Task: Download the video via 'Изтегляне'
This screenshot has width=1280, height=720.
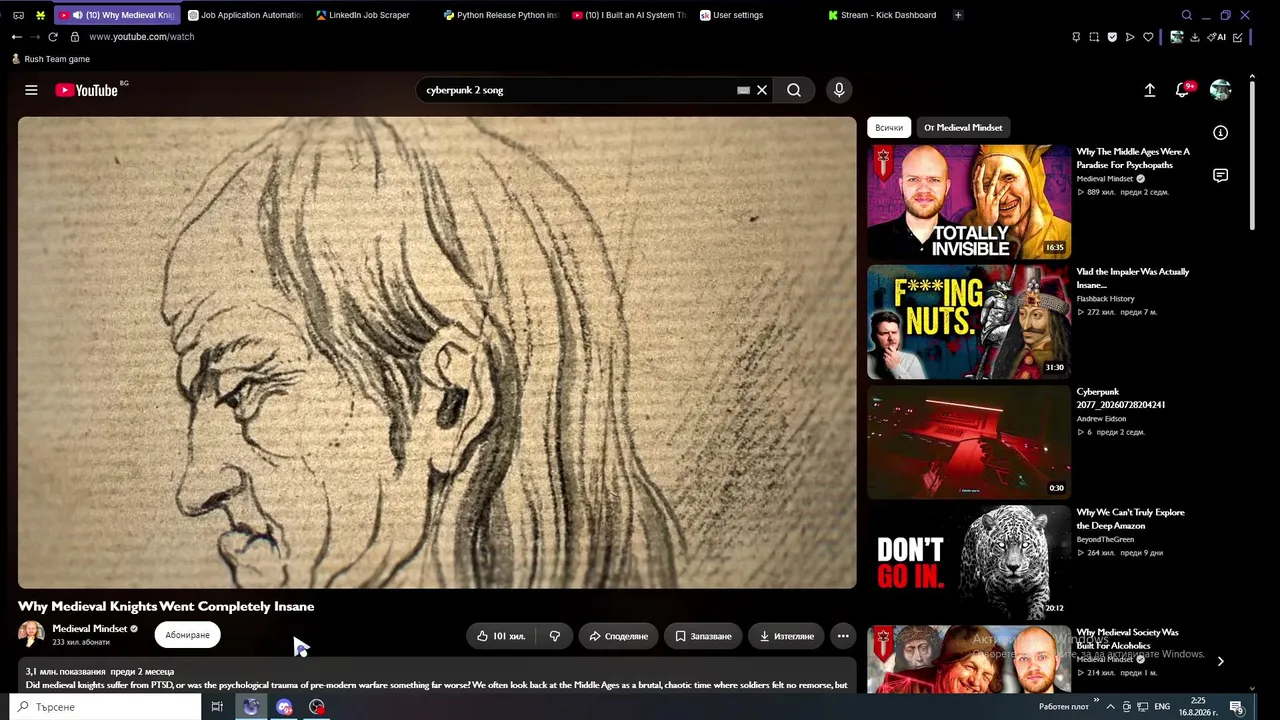Action: pyautogui.click(x=786, y=636)
